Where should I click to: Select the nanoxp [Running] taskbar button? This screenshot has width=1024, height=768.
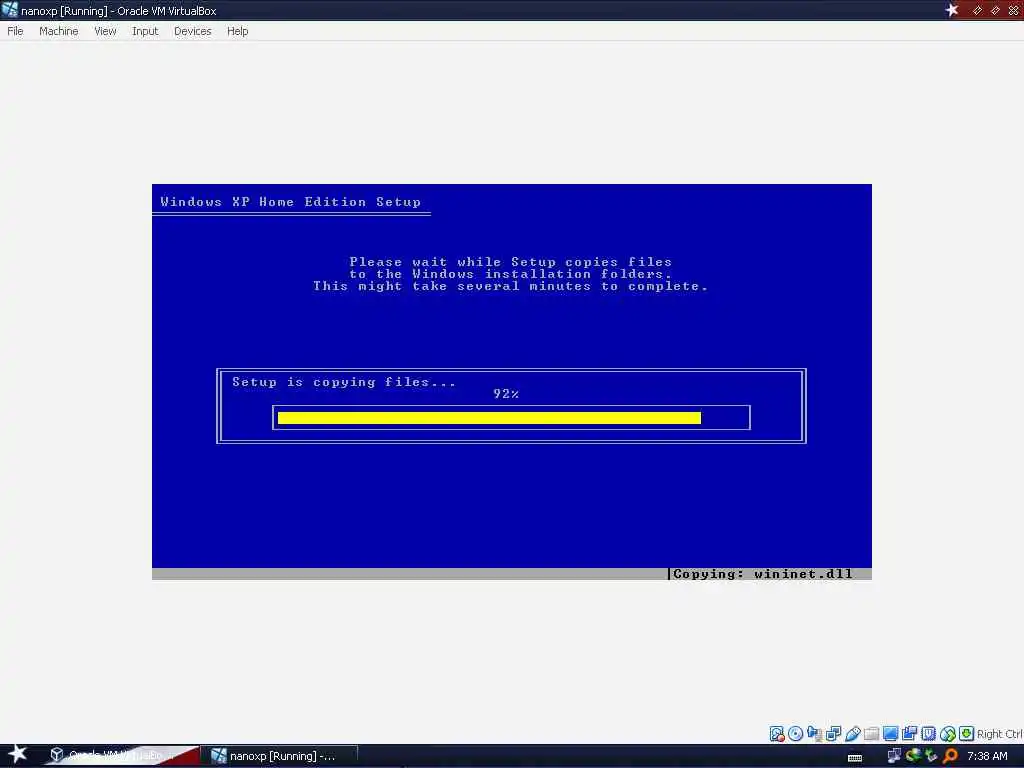tap(278, 756)
